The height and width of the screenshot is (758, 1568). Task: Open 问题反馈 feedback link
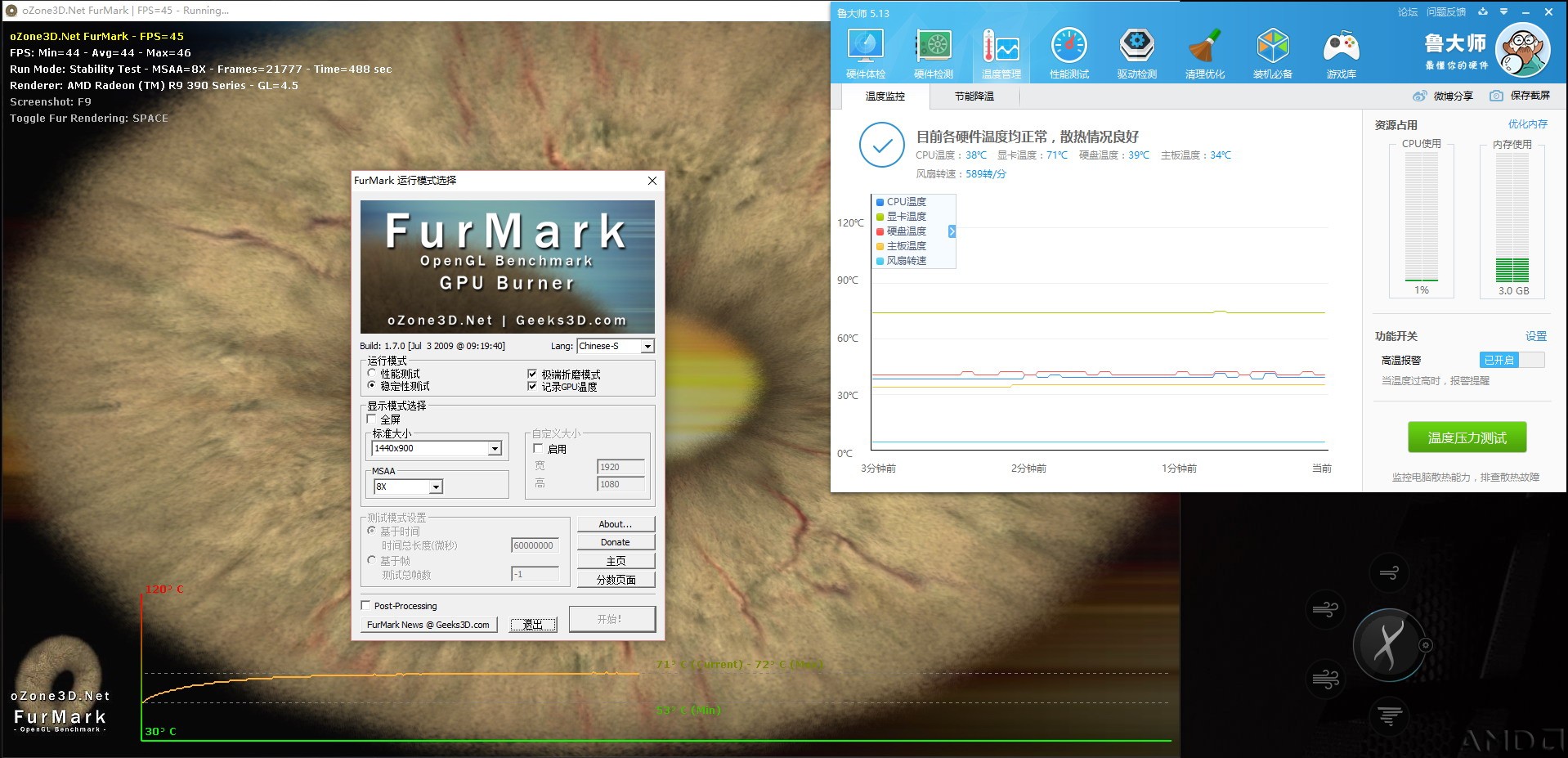[x=1446, y=11]
